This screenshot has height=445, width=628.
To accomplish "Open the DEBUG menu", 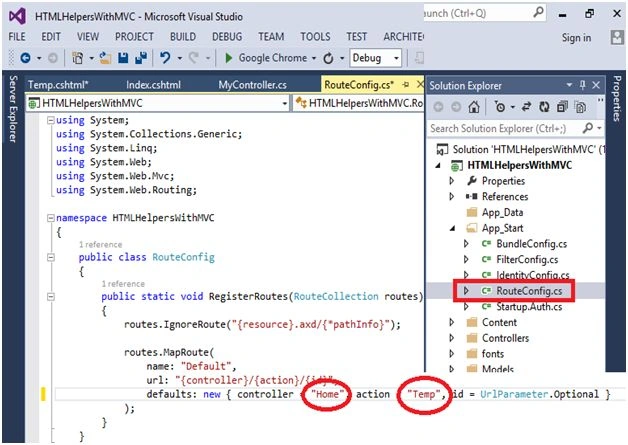I will pyautogui.click(x=227, y=37).
